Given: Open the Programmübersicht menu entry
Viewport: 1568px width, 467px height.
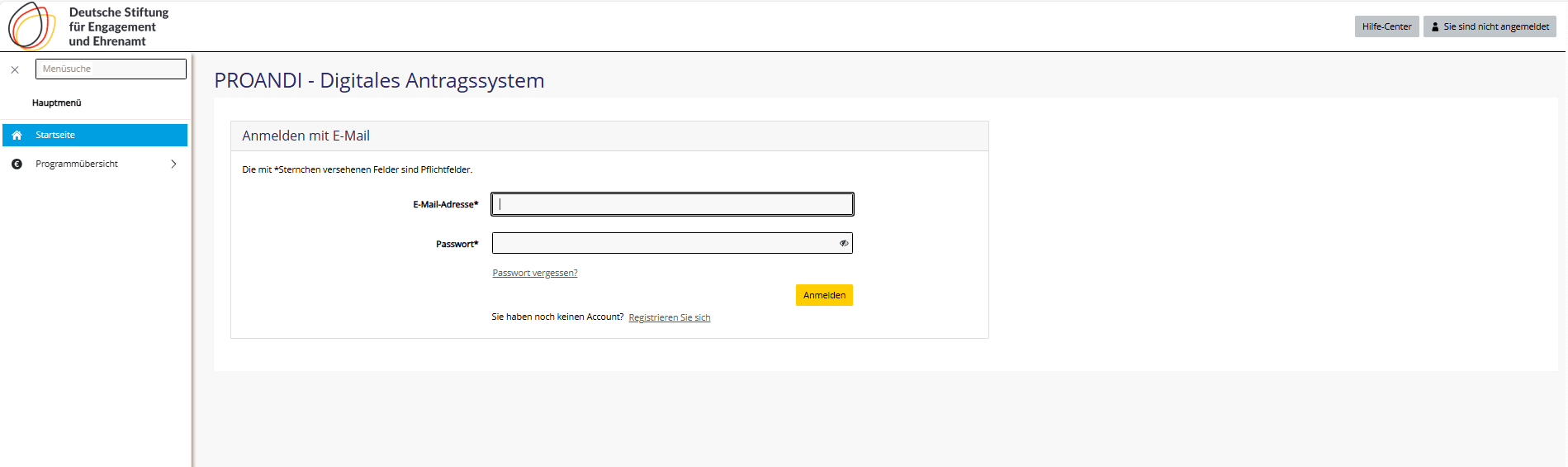Looking at the screenshot, I should pyautogui.click(x=77, y=164).
